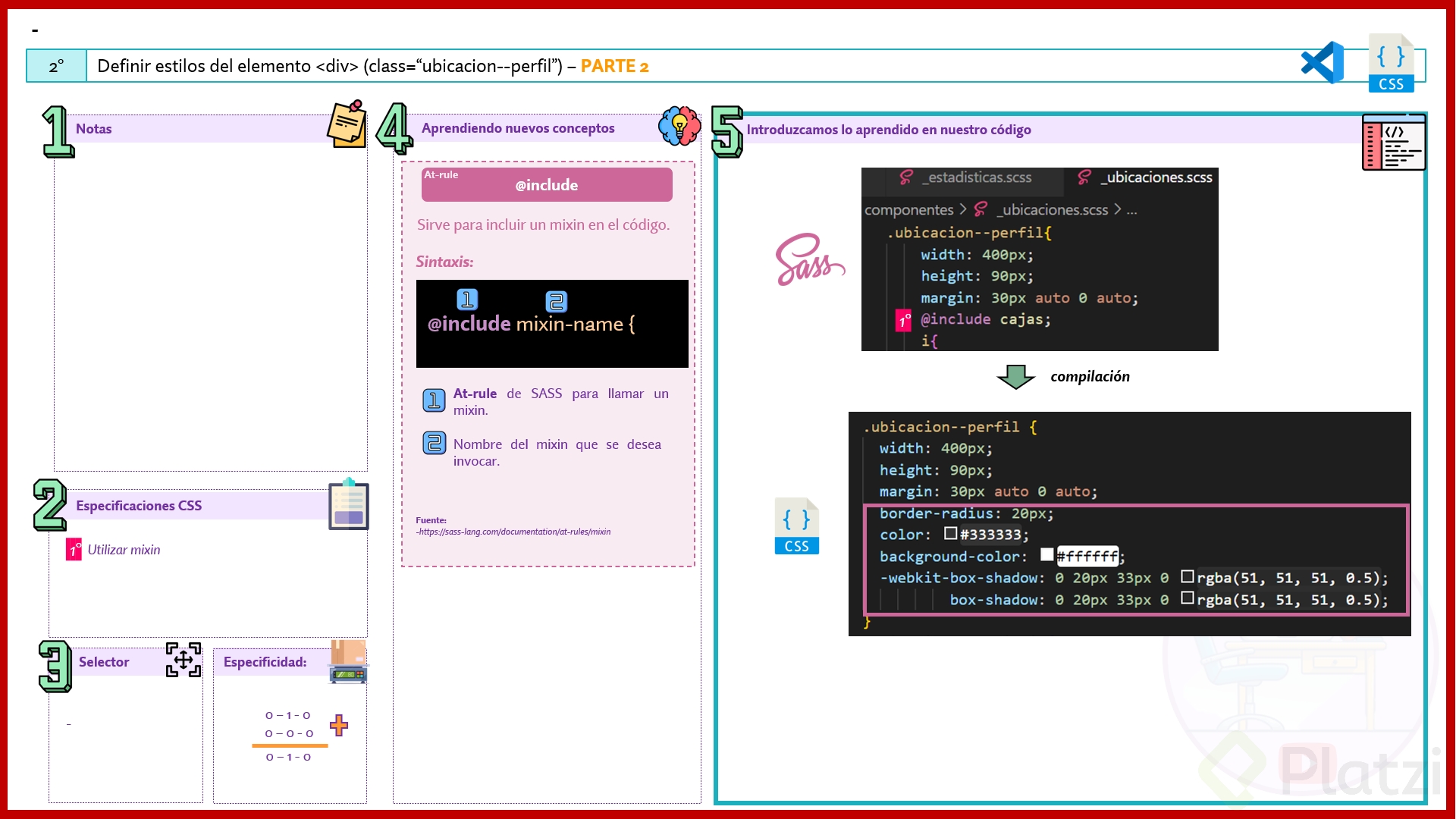The width and height of the screenshot is (1456, 819).
Task: Click the pink @include at-rule button
Action: [x=546, y=184]
